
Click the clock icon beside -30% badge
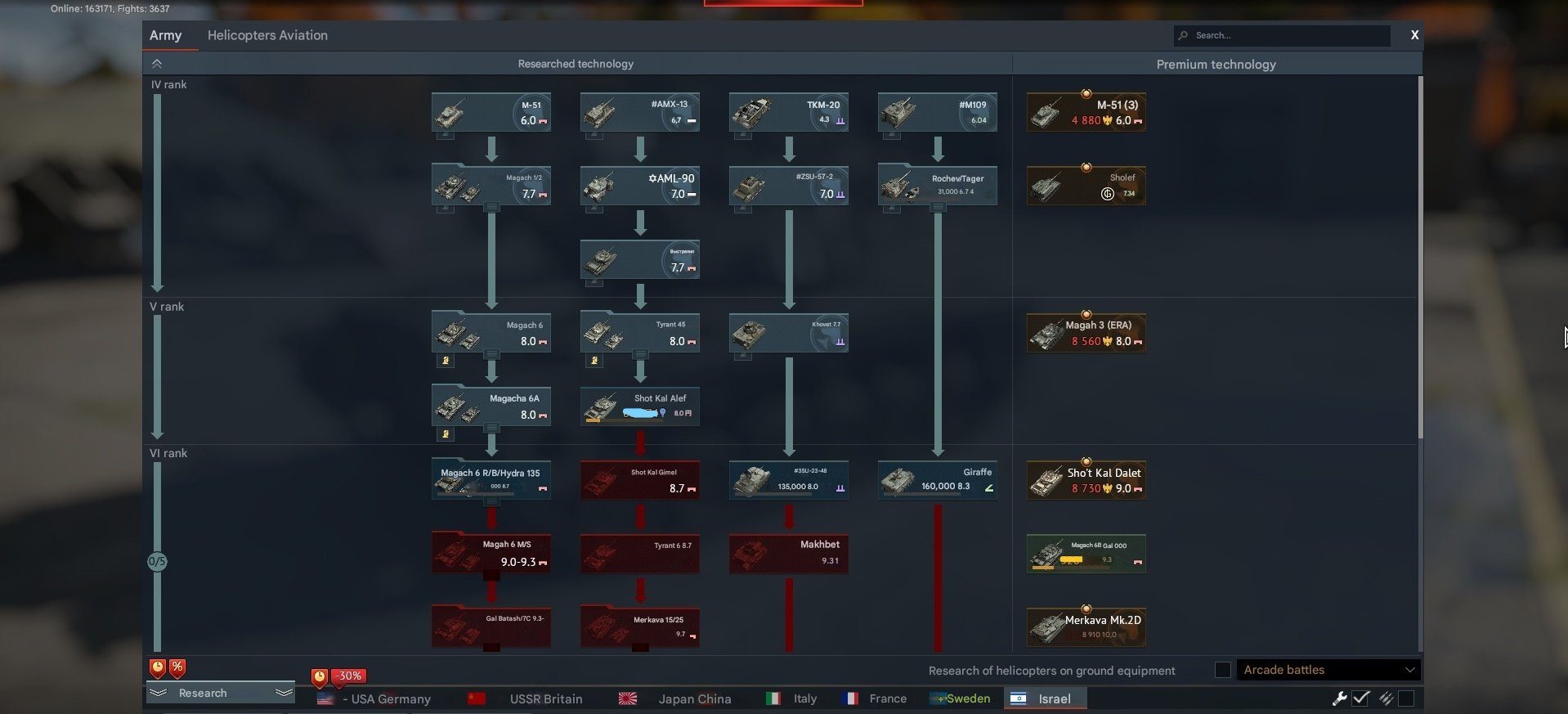(x=320, y=677)
